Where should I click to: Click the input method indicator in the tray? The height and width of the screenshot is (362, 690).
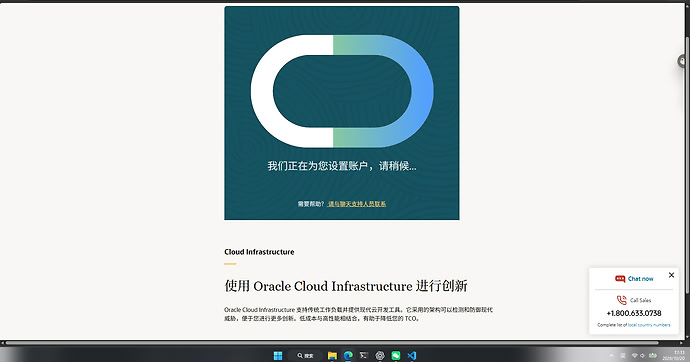coord(623,355)
